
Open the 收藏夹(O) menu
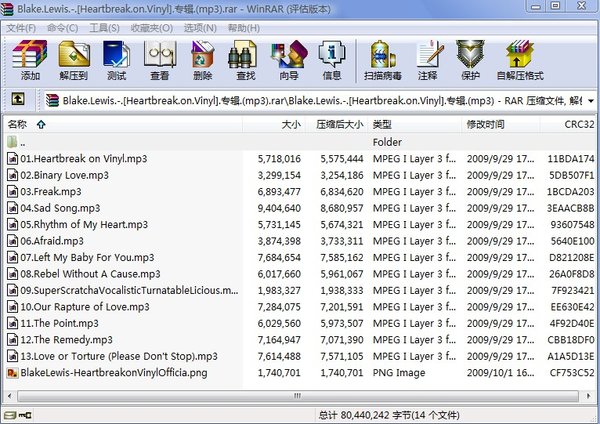click(x=152, y=28)
